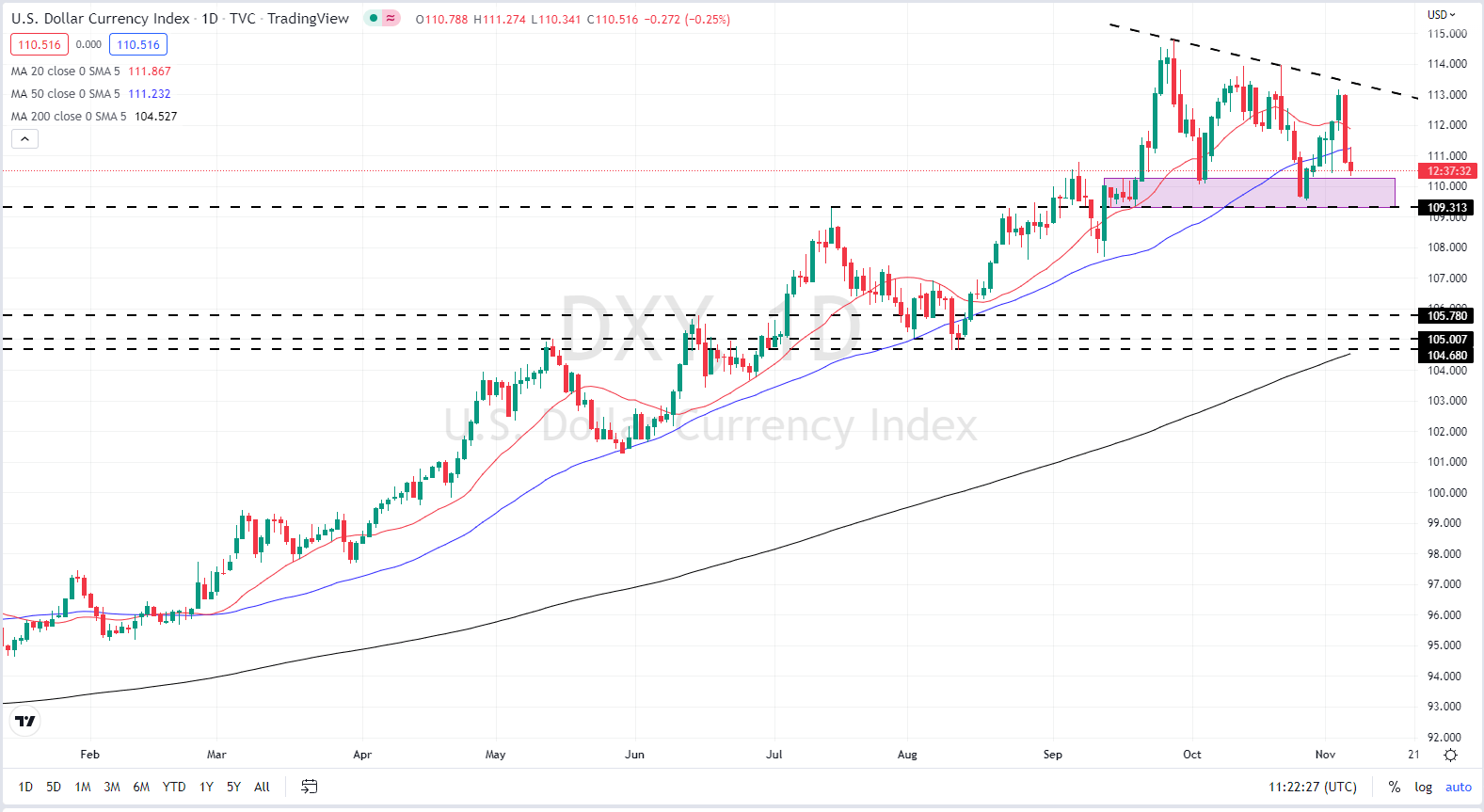Select the 1D time range
This screenshot has width=1484, height=812.
tap(25, 787)
